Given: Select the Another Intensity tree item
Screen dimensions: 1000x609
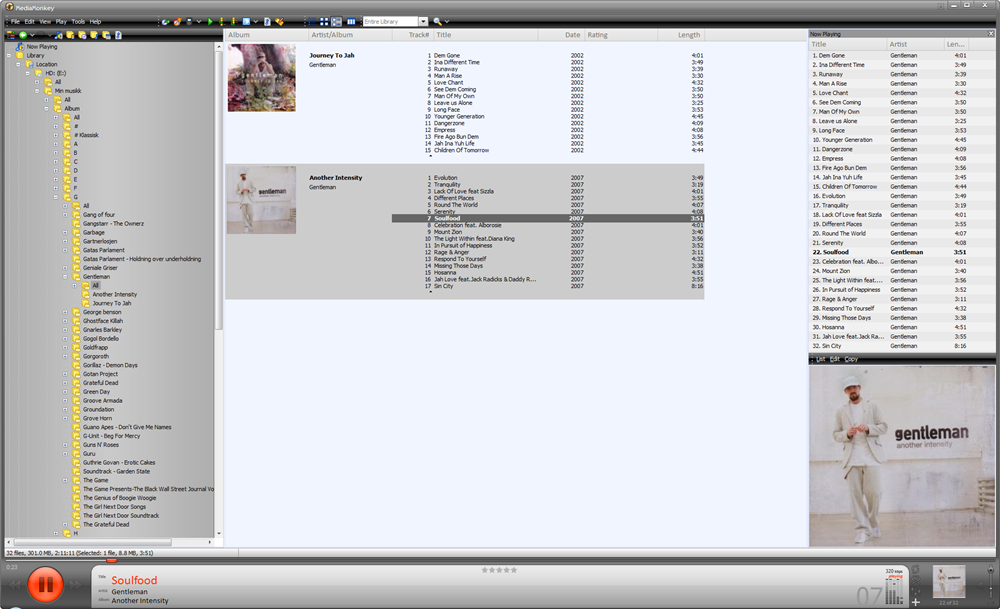Looking at the screenshot, I should [x=114, y=295].
